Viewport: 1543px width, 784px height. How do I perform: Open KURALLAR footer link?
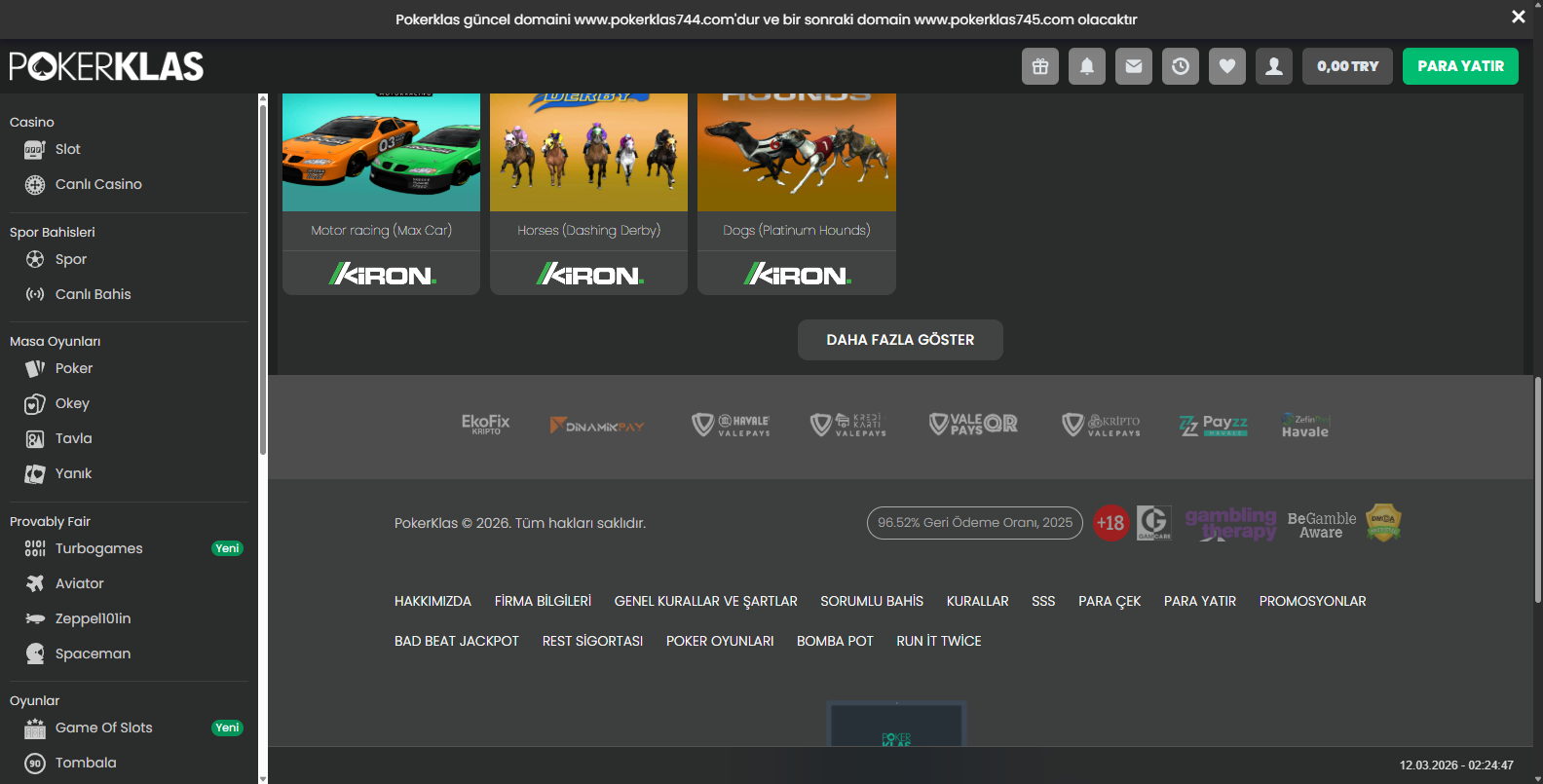coord(978,601)
